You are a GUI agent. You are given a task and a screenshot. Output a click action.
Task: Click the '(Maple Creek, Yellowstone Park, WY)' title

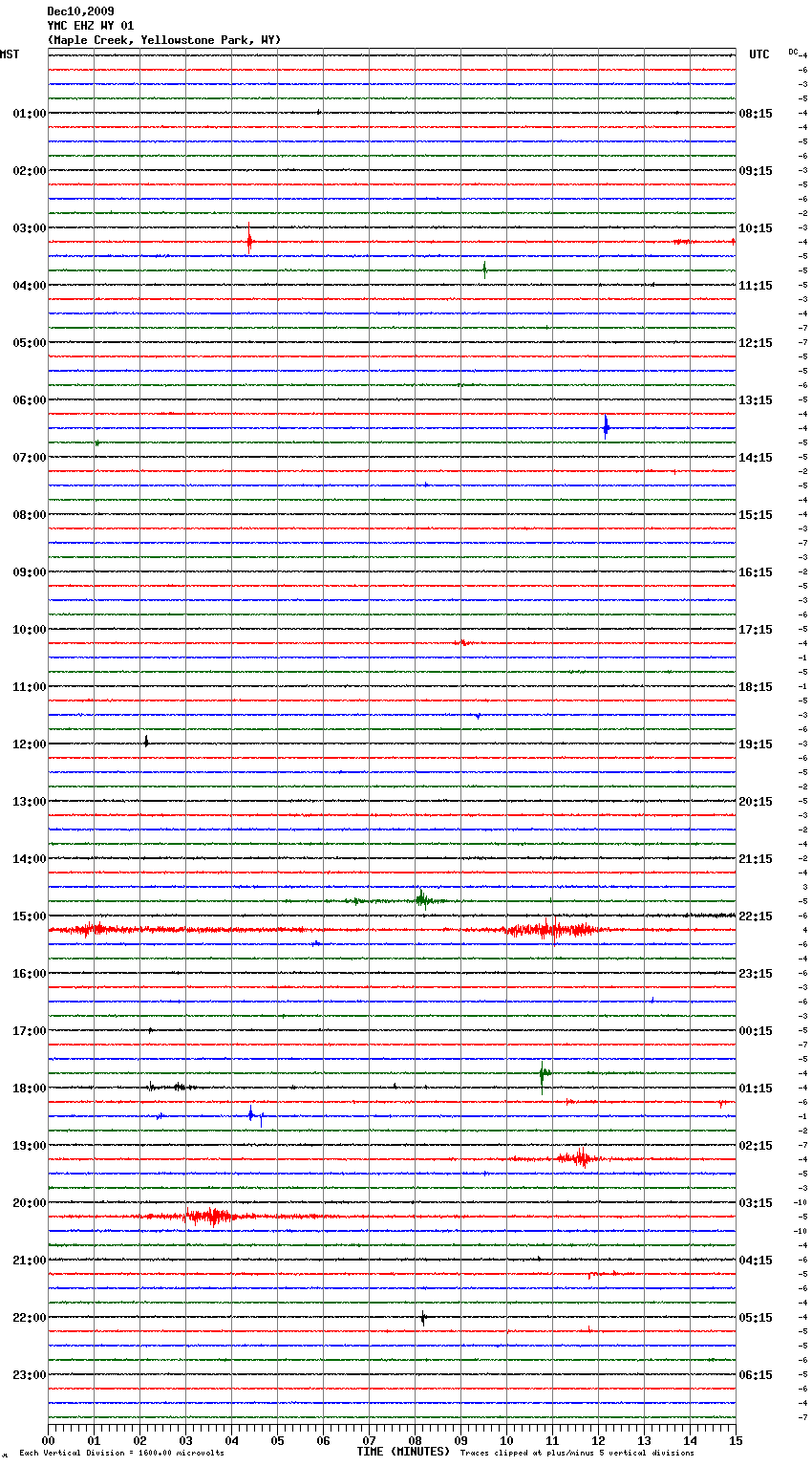[x=164, y=40]
